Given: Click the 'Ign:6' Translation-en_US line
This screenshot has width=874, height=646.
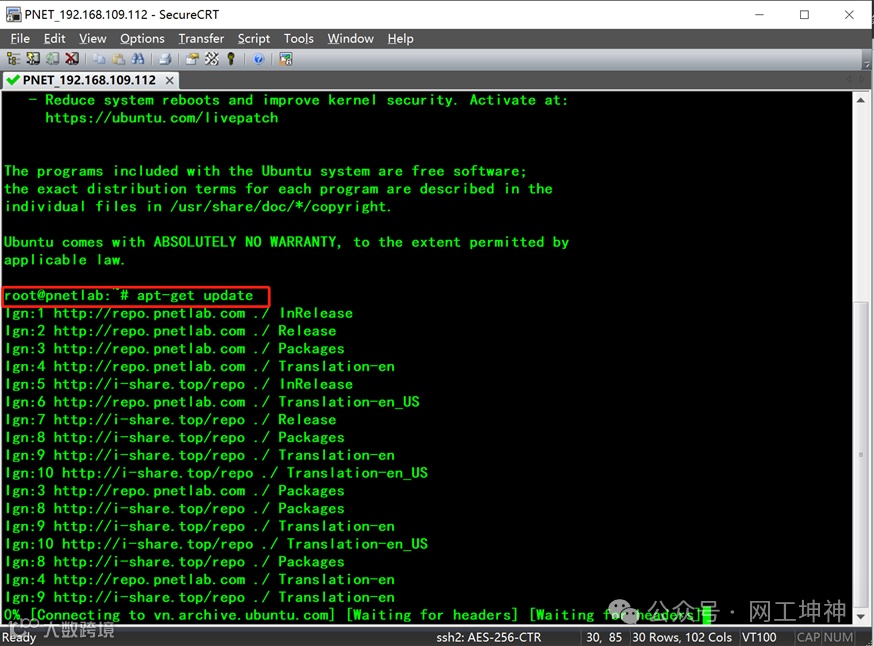Looking at the screenshot, I should click(x=212, y=402).
